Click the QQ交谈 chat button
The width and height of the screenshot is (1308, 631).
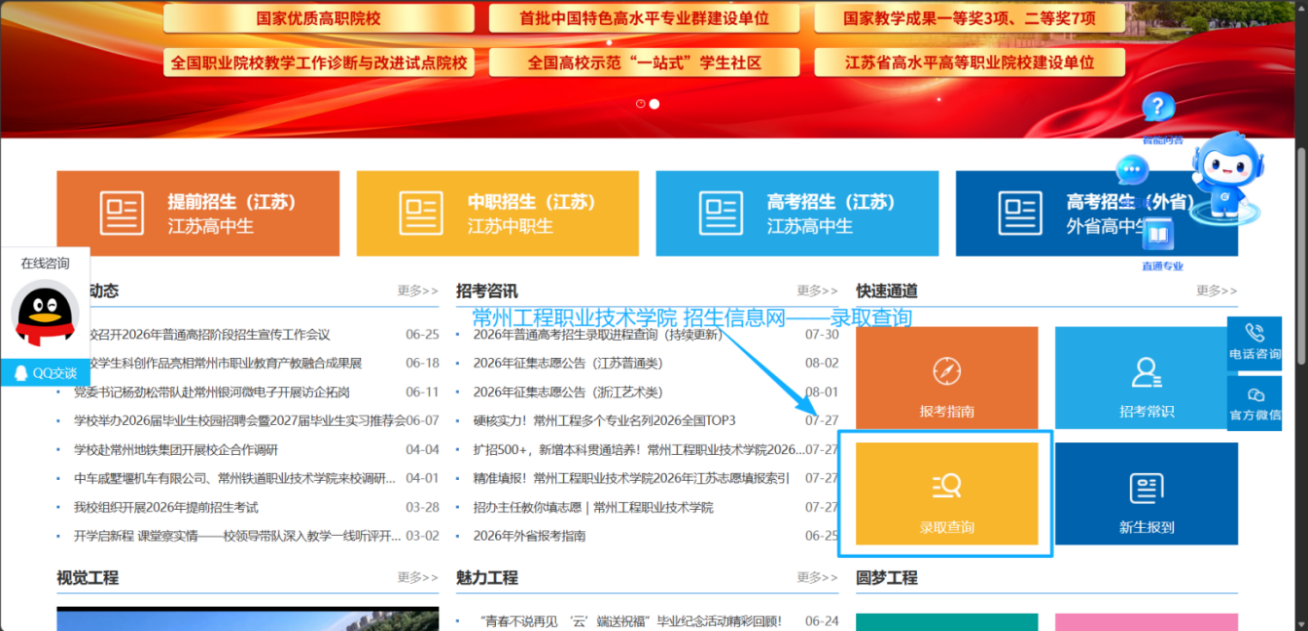pyautogui.click(x=45, y=373)
